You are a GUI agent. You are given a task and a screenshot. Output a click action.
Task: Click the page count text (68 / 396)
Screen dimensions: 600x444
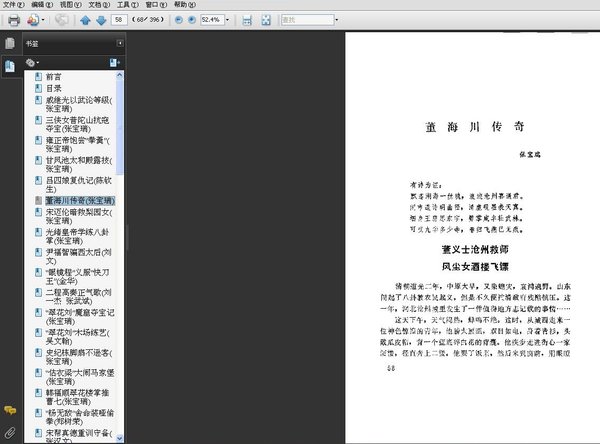pos(148,20)
